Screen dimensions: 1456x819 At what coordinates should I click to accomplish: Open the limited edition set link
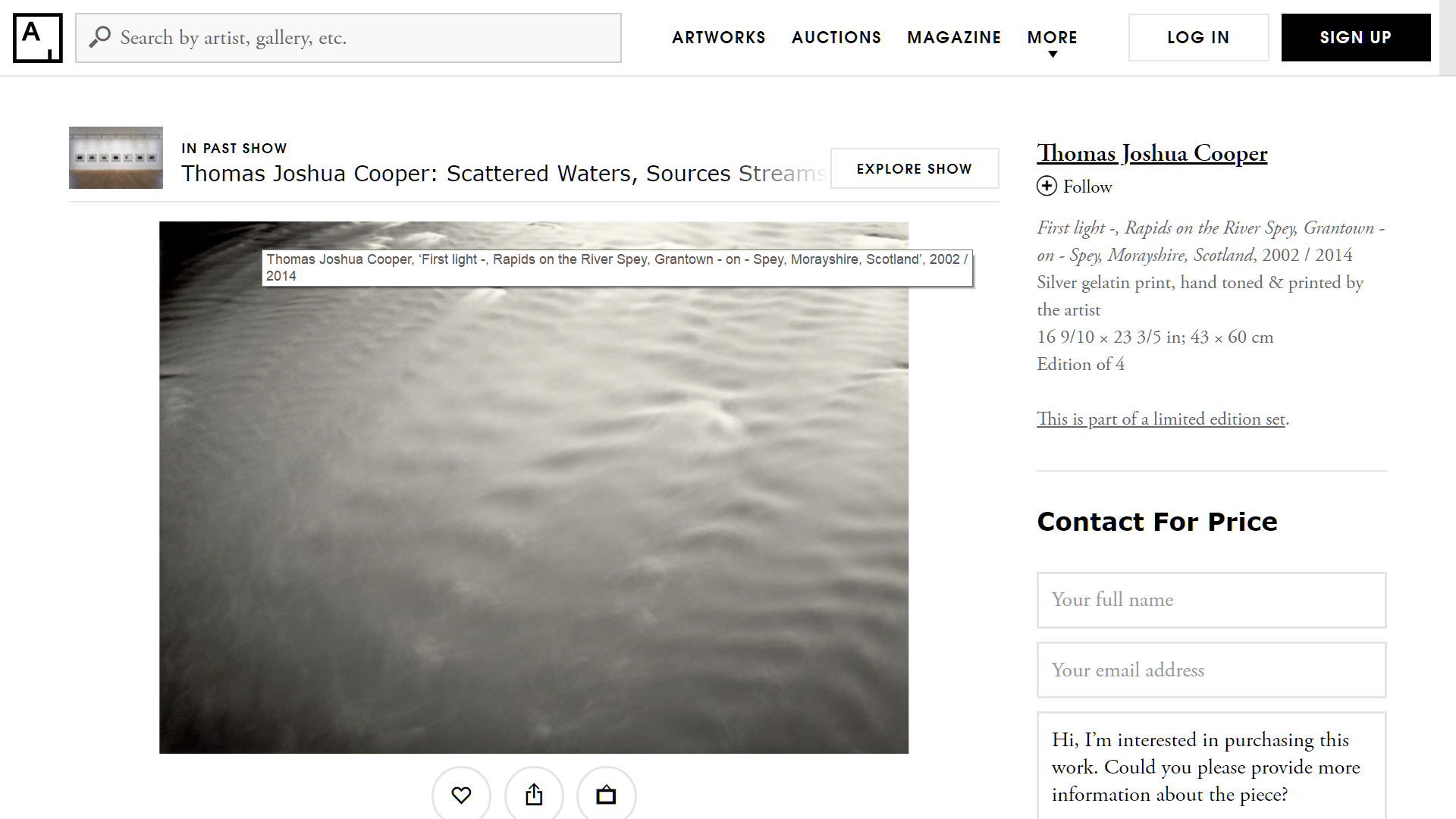[1161, 419]
